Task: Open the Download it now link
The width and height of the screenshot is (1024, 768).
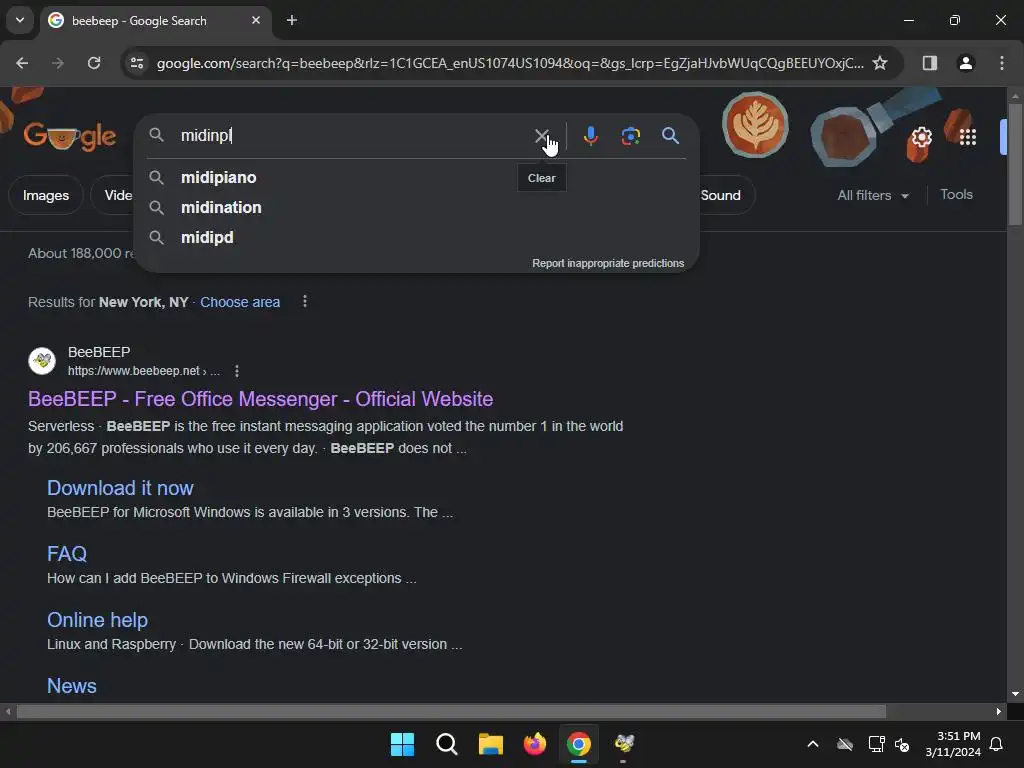Action: tap(120, 488)
